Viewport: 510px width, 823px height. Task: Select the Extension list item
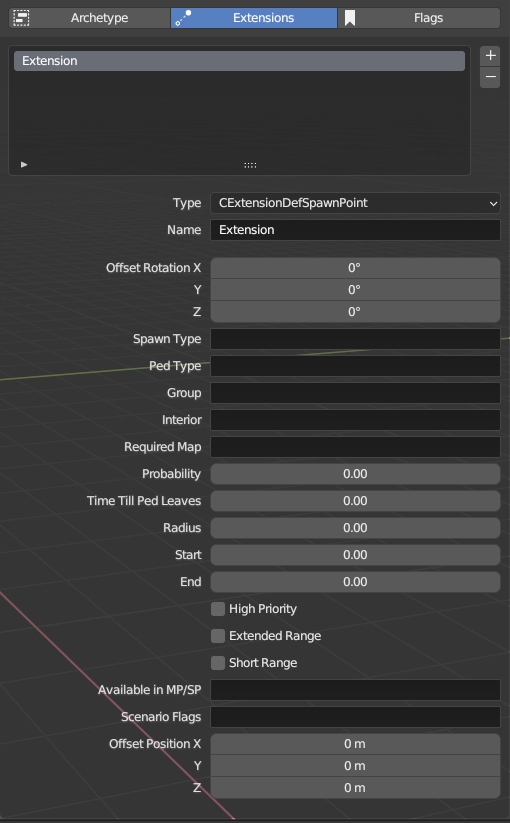coord(239,61)
